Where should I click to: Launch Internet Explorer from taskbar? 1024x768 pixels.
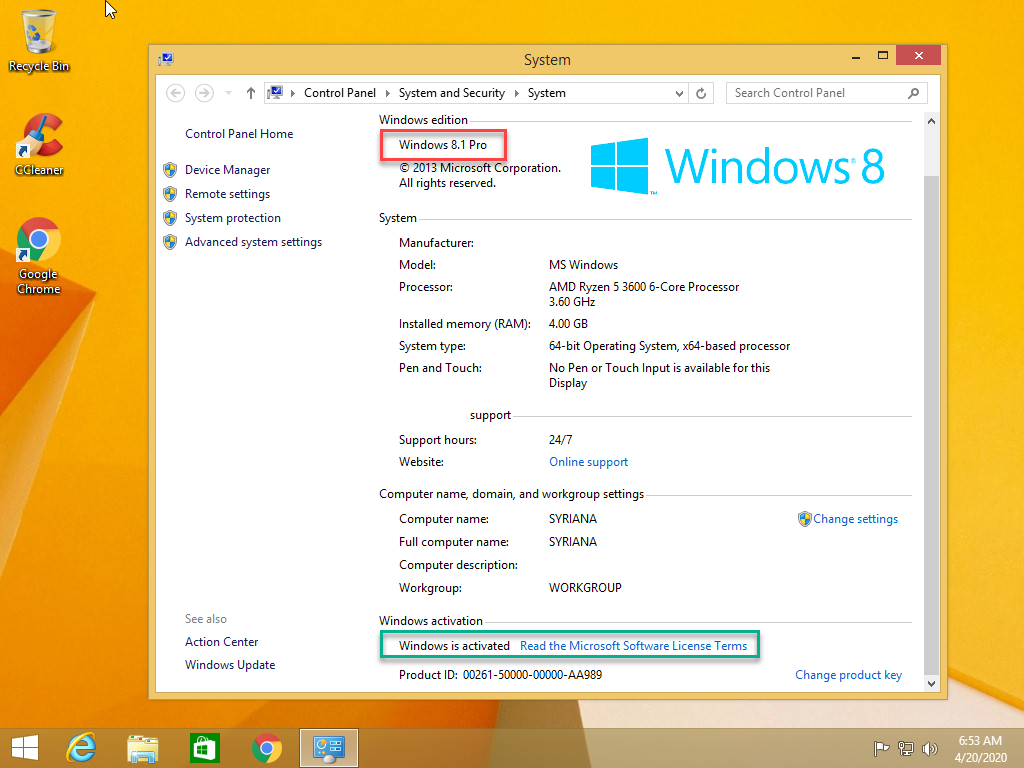coord(82,748)
